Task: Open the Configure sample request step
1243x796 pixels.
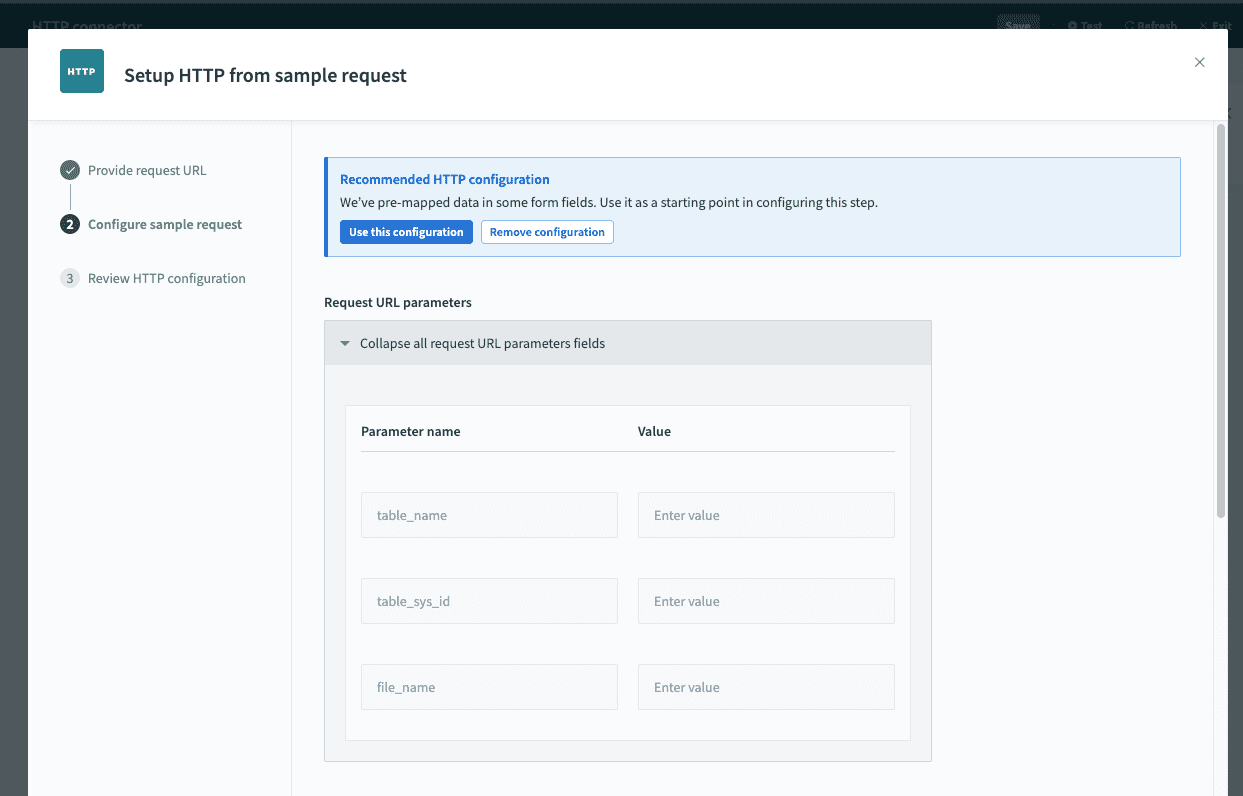Action: coord(163,224)
